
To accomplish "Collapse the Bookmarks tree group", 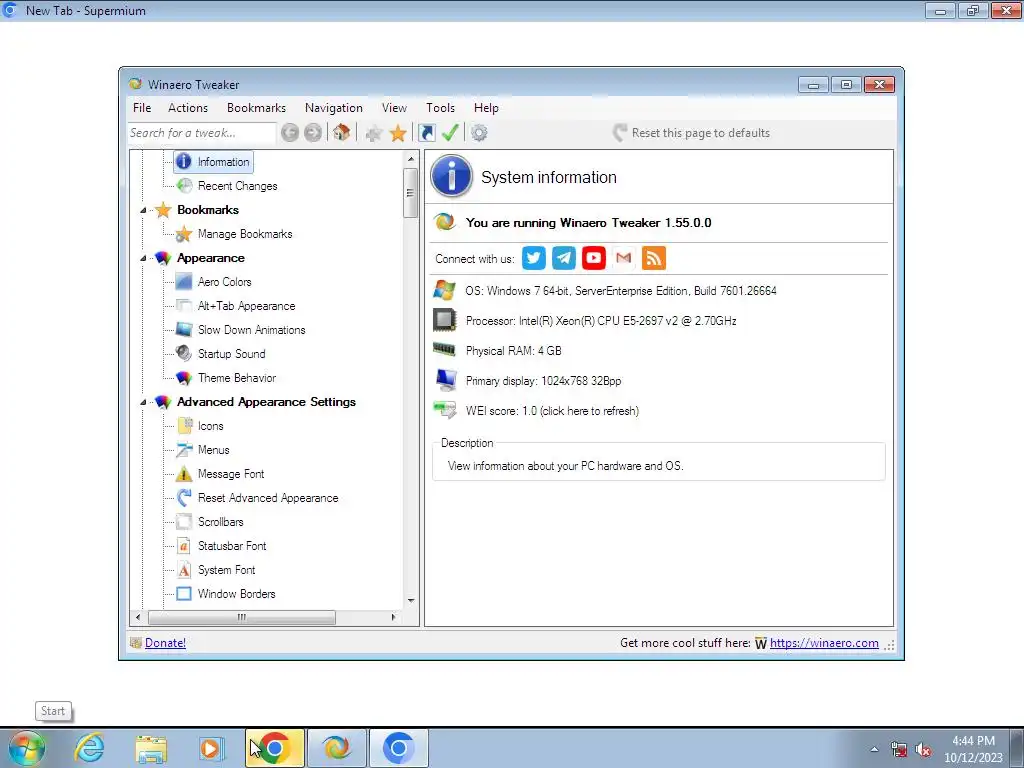I will coord(143,210).
